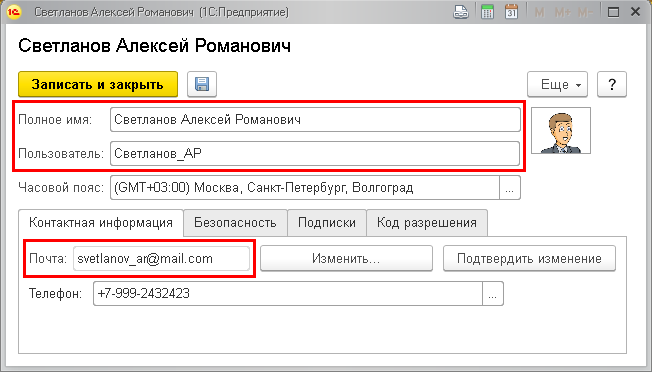Save using the floppy disk icon
The height and width of the screenshot is (372, 652).
pos(202,84)
